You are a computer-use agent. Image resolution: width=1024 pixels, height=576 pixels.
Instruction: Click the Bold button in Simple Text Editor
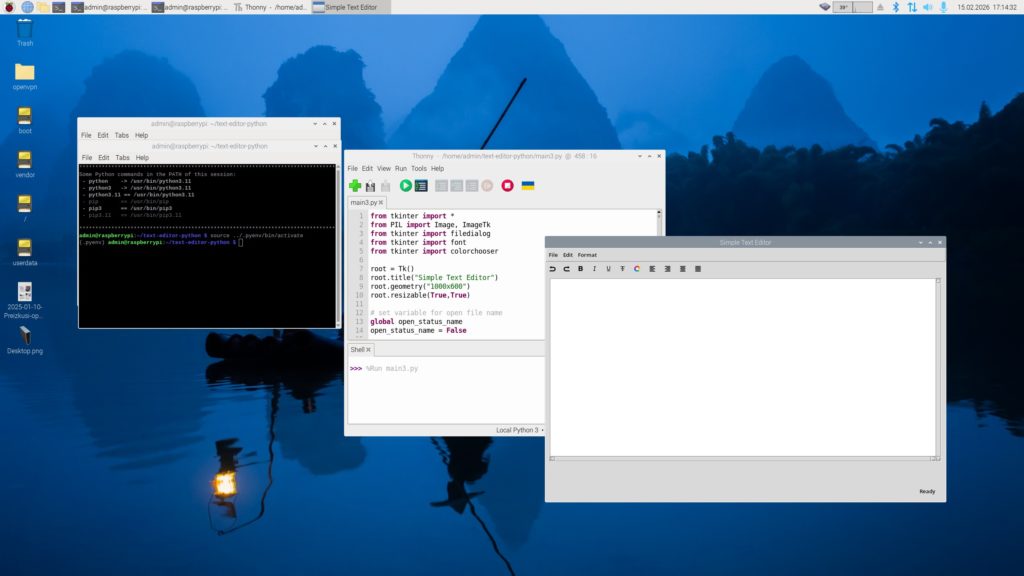click(580, 269)
